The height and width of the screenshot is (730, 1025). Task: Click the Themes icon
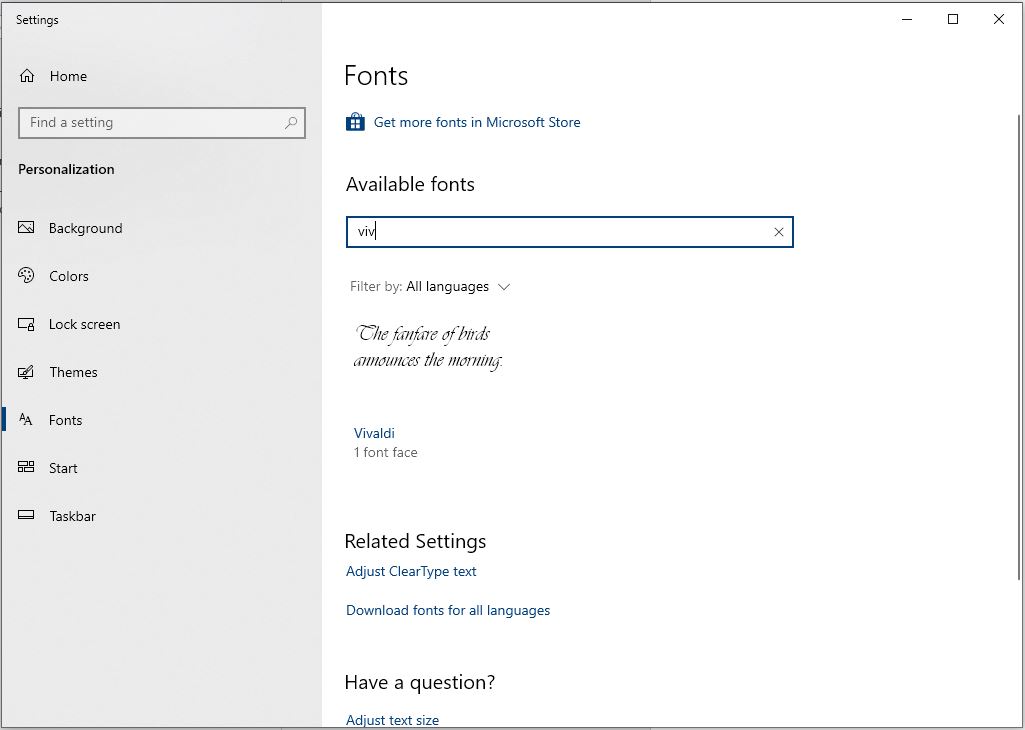(x=27, y=372)
